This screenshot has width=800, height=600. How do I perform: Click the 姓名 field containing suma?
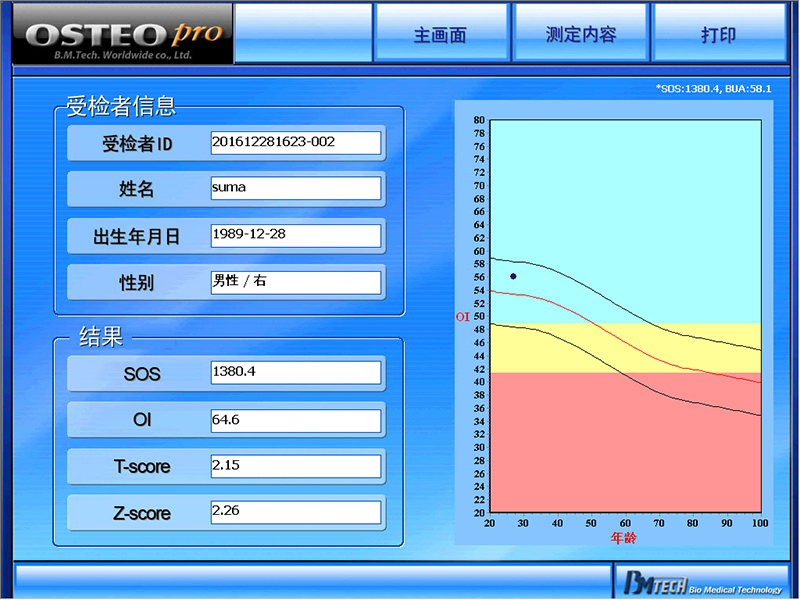tap(296, 188)
